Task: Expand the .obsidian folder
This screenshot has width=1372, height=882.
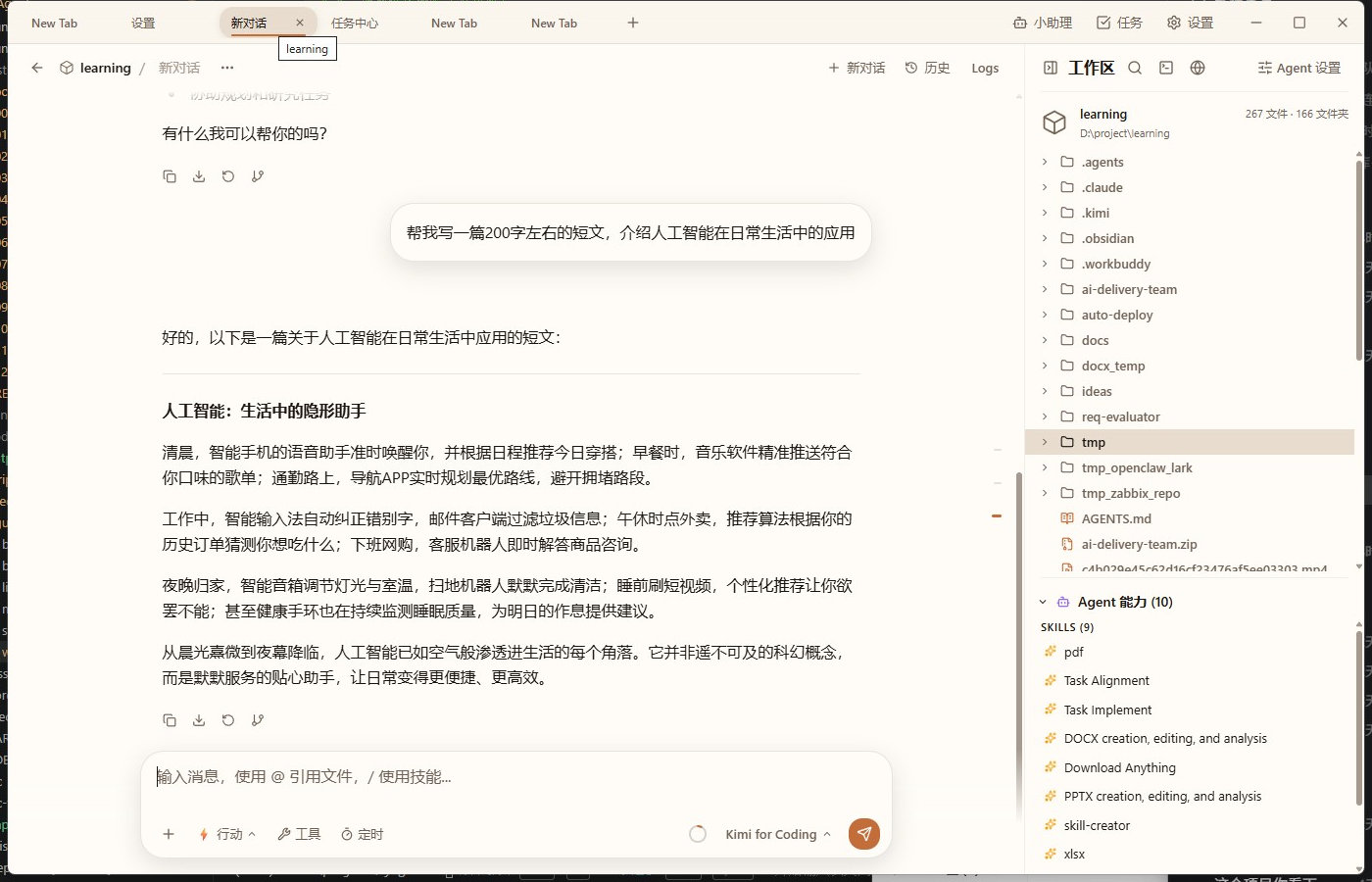Action: point(1045,238)
